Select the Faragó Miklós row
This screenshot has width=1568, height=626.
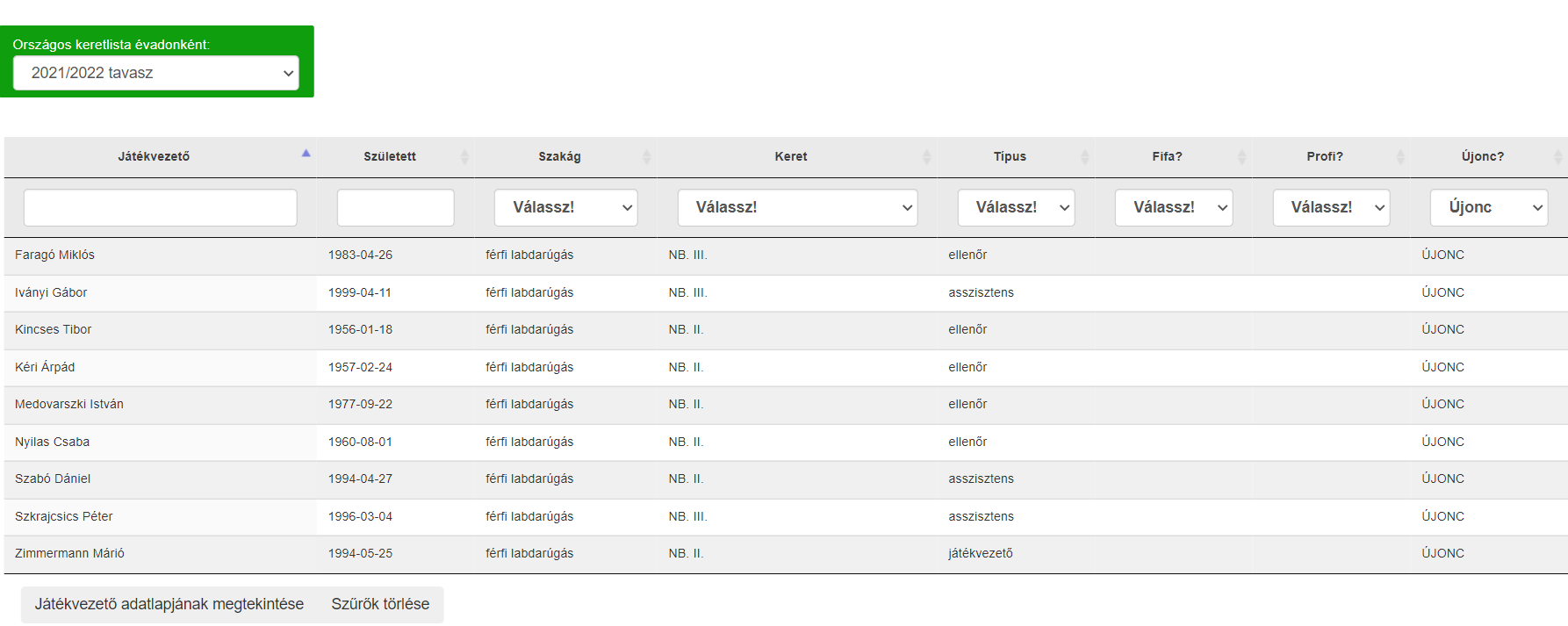pyautogui.click(x=786, y=255)
